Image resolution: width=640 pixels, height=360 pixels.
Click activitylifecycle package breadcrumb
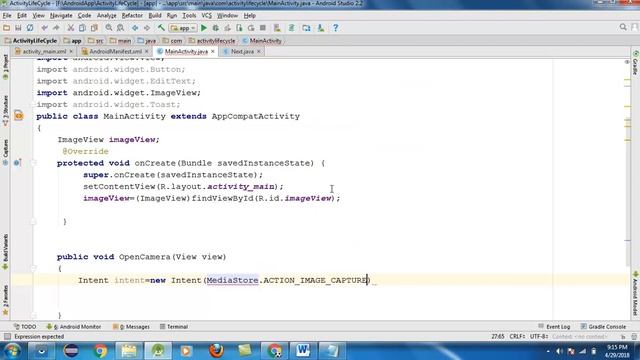pos(212,40)
